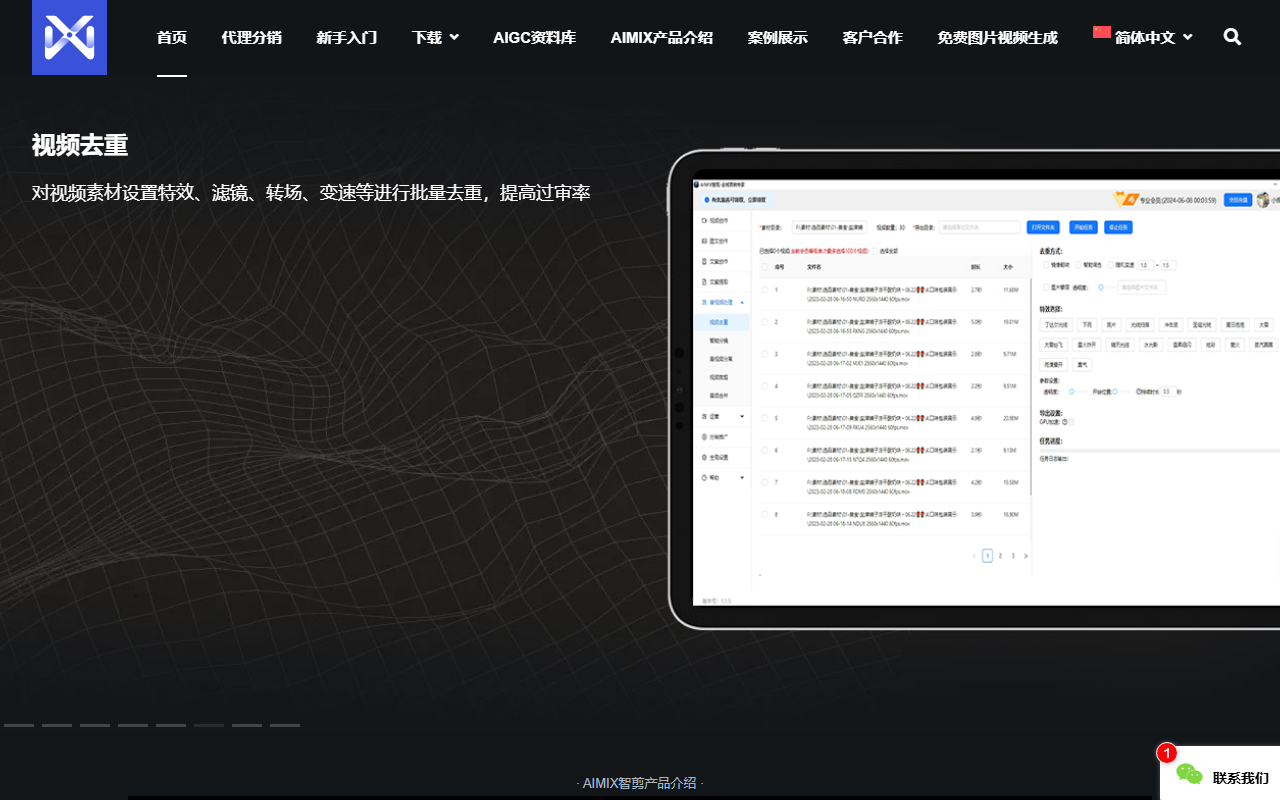The width and height of the screenshot is (1280, 800).
Task: Select 新手入门 in the navigation
Action: [347, 38]
